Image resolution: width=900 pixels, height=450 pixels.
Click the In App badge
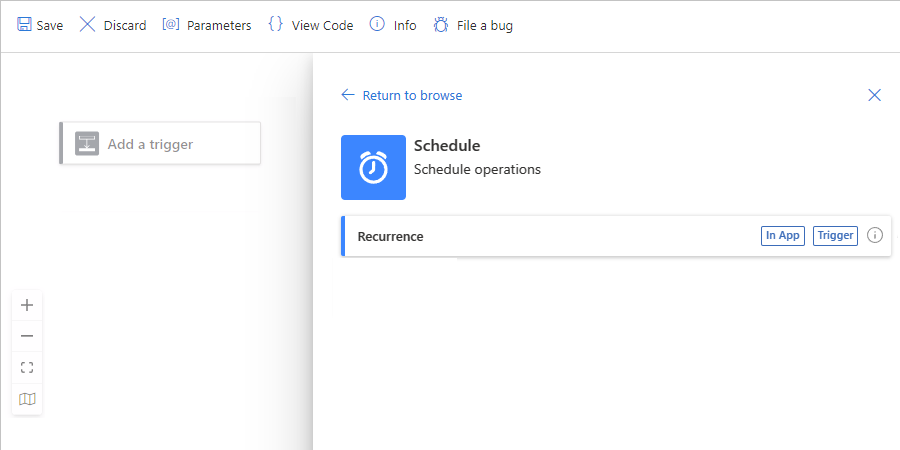click(x=782, y=236)
